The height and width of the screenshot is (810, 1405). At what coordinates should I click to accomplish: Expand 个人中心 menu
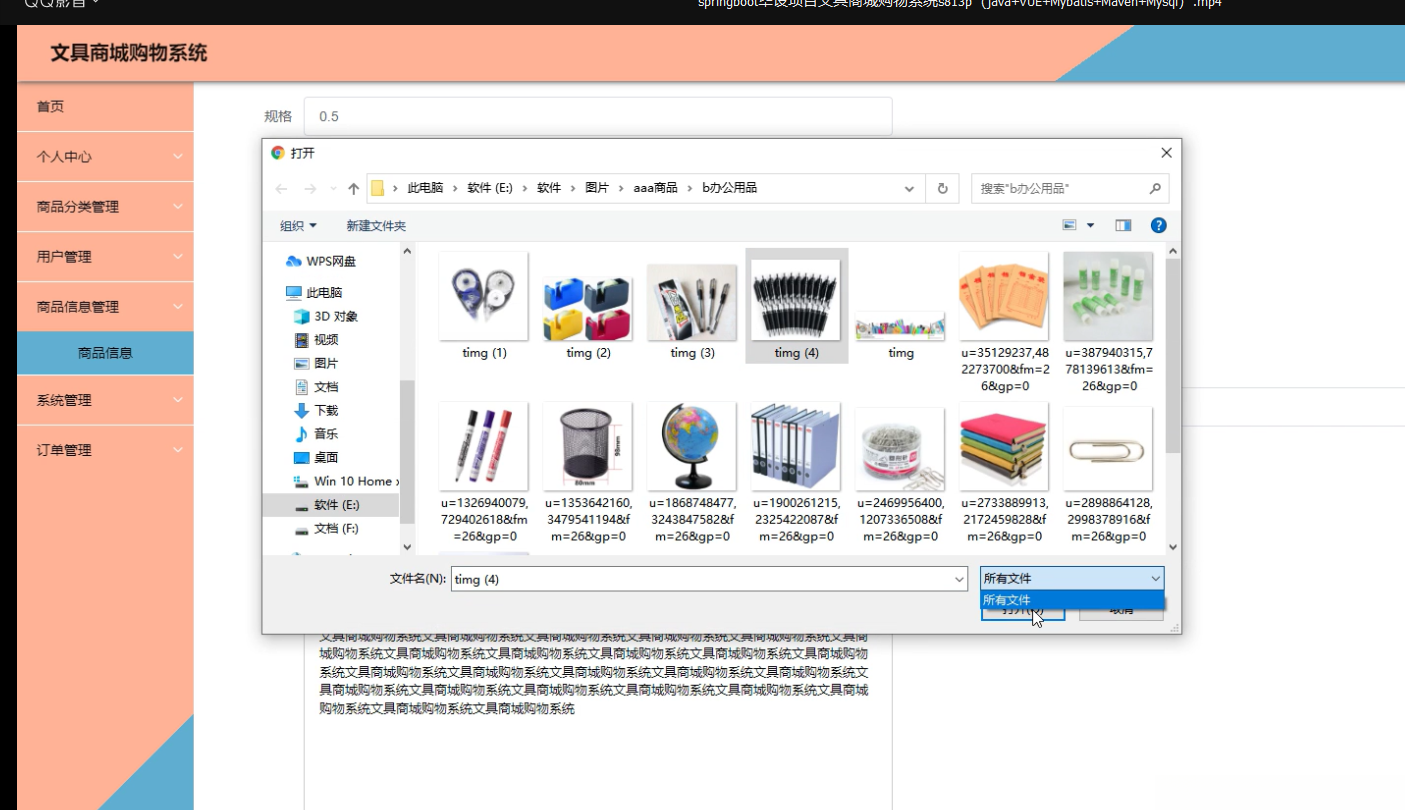pyautogui.click(x=105, y=157)
